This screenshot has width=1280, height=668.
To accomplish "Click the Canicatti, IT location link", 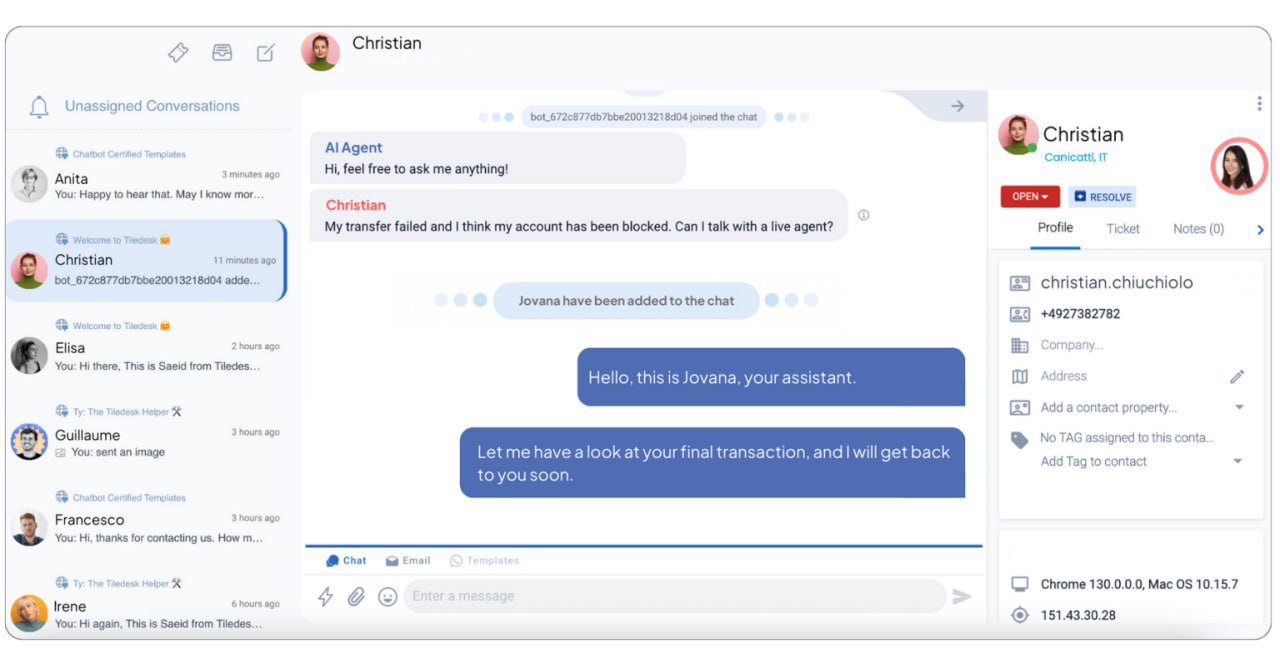I will [x=1075, y=158].
